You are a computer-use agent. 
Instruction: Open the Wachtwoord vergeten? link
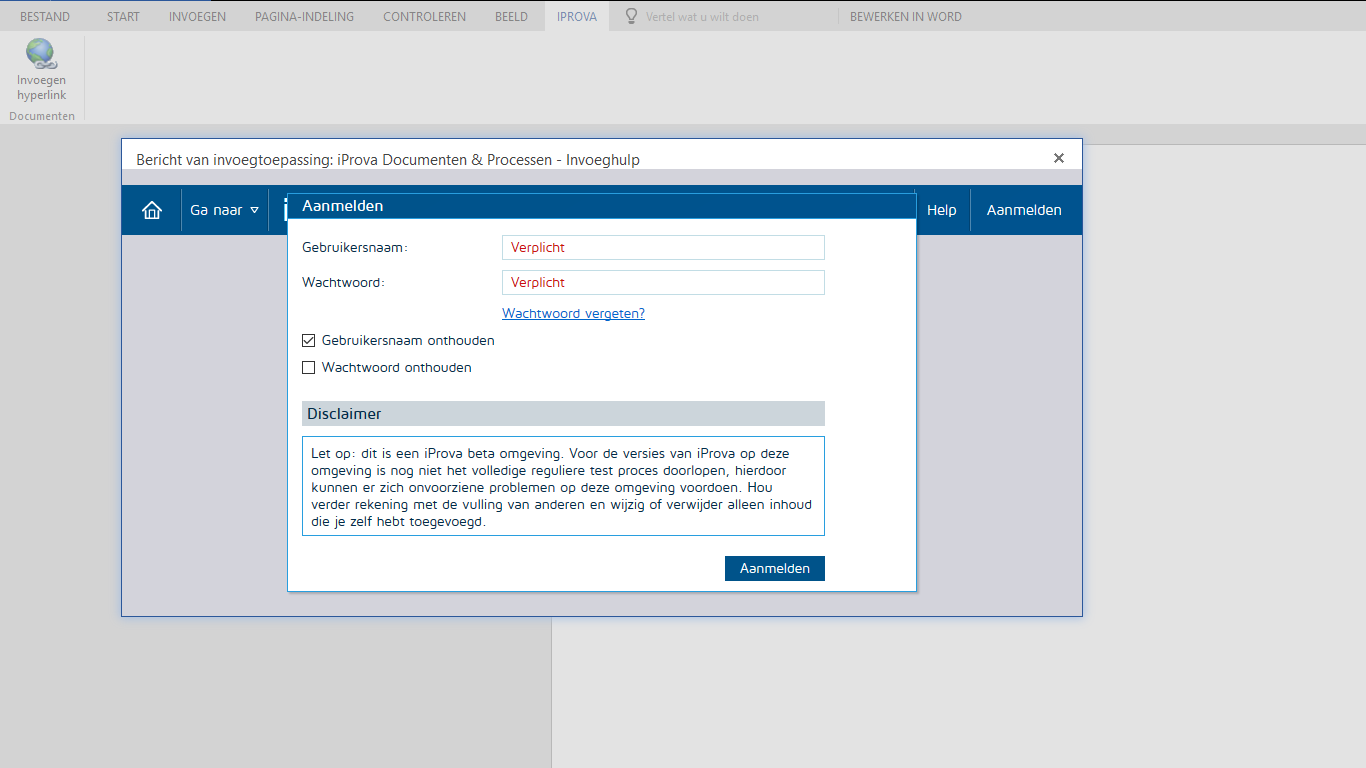pos(573,313)
